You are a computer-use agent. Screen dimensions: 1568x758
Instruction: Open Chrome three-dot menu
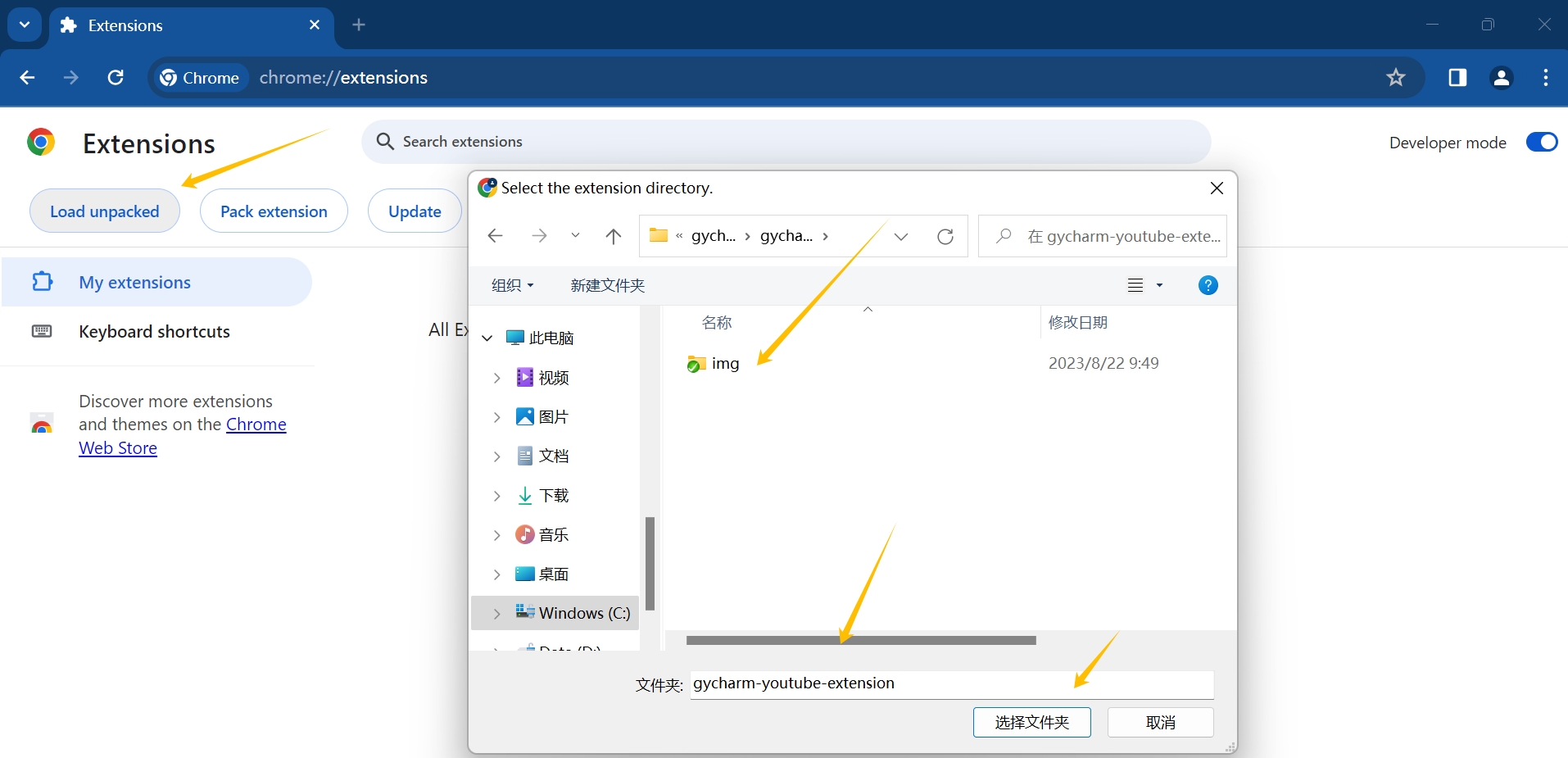[1545, 77]
